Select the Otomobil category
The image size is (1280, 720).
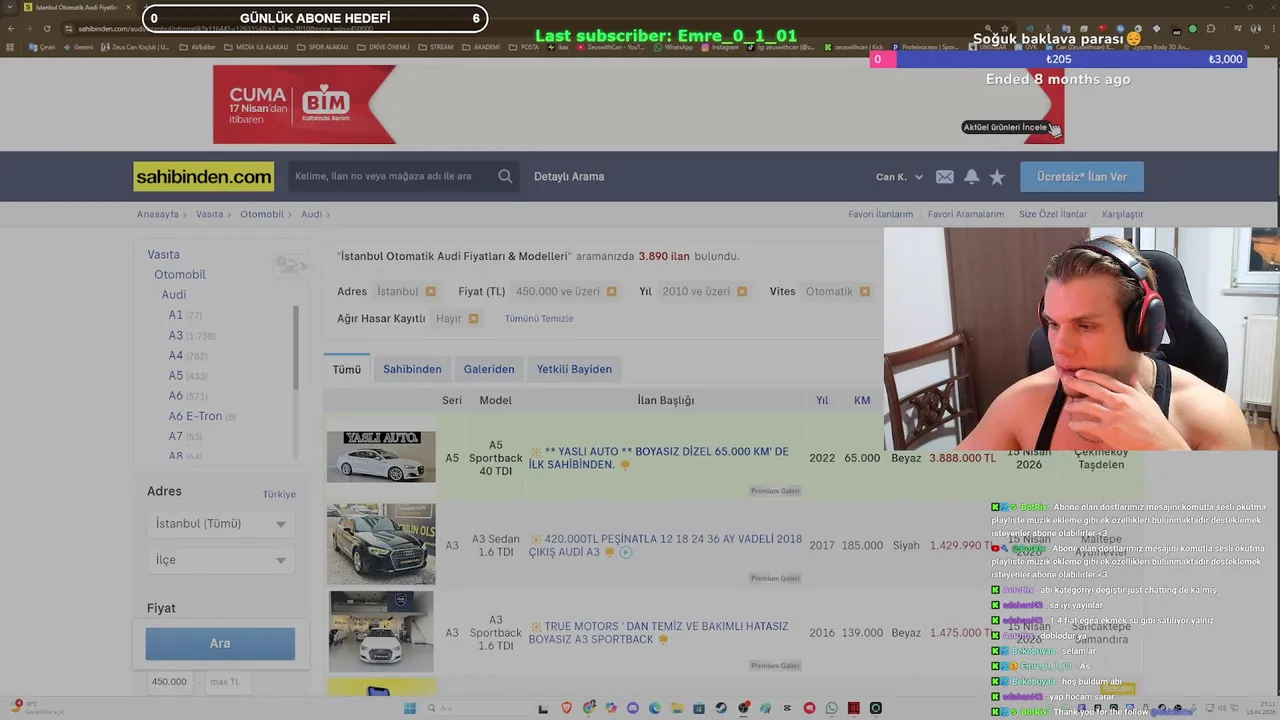pyautogui.click(x=180, y=274)
